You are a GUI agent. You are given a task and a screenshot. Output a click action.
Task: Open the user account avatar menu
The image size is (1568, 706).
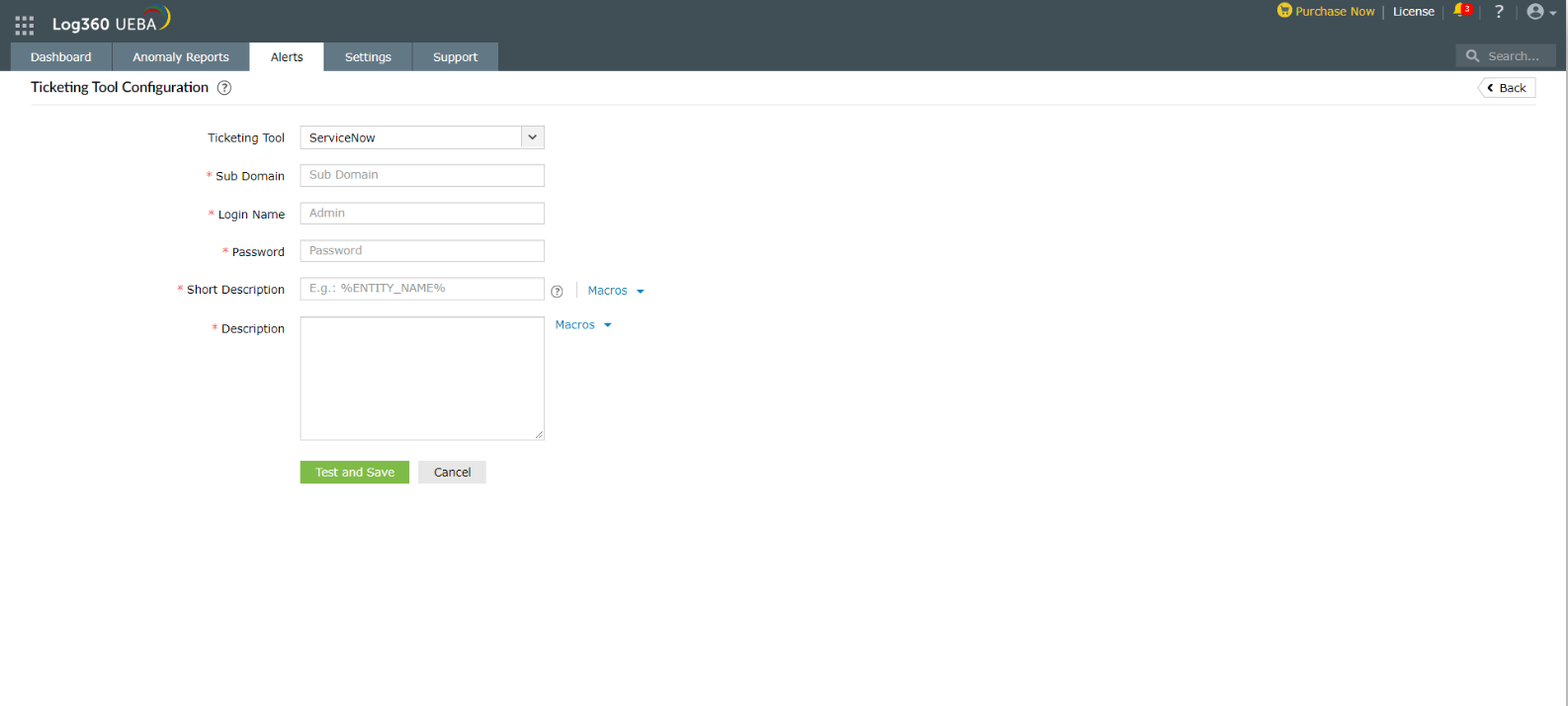(1540, 12)
